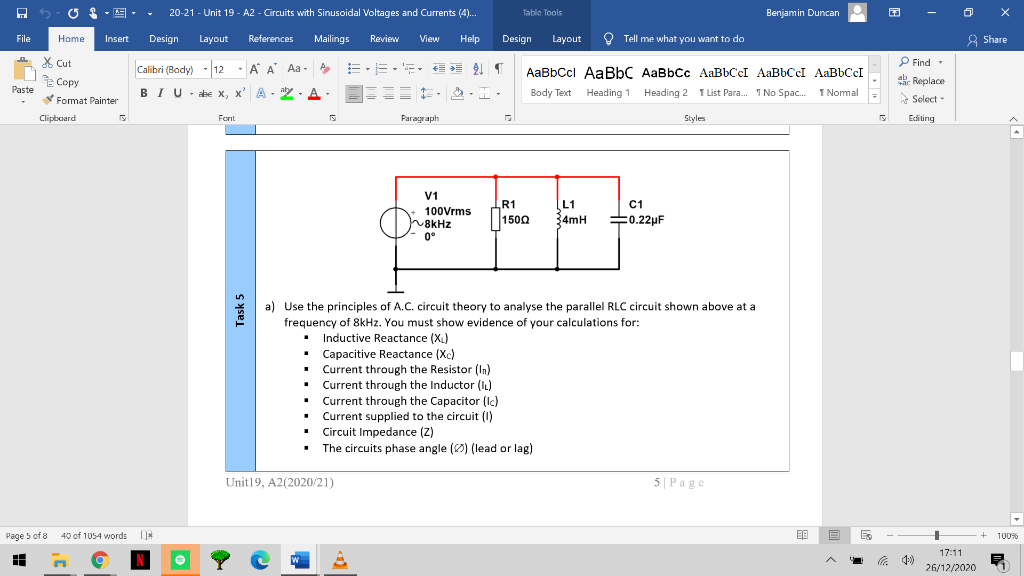Open the Change Case menu
The image size is (1024, 576).
tap(297, 69)
